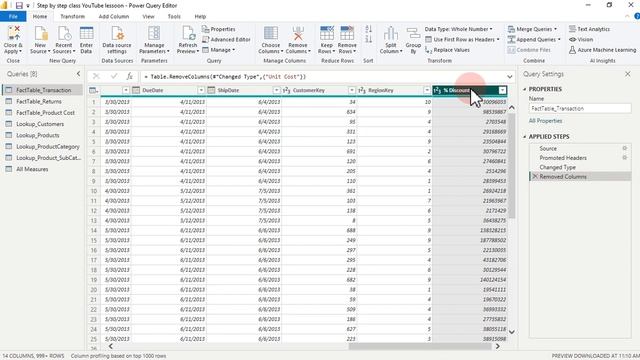
Task: Click the Refresh Preview icon
Action: pos(188,33)
